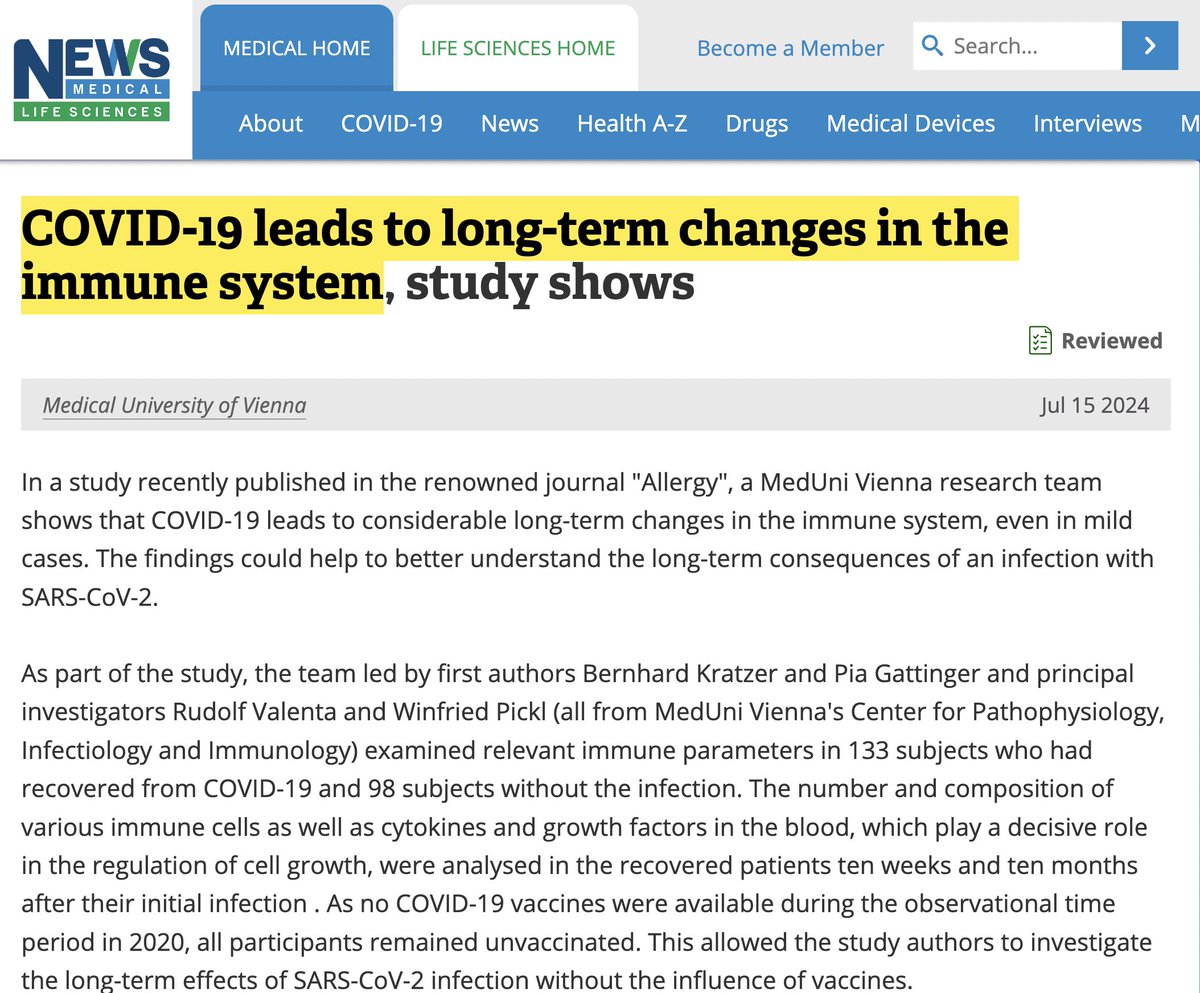Switch to Life Sciences Home tab
Screen dimensions: 1200x993
tap(518, 48)
